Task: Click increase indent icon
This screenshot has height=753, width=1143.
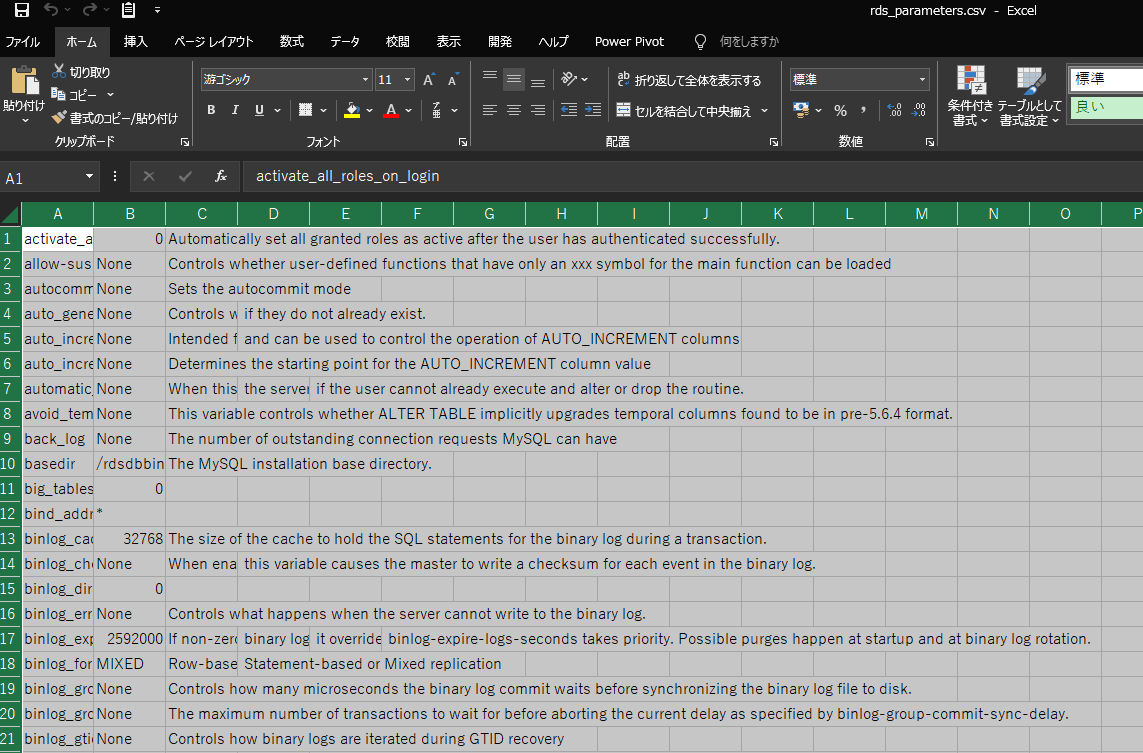Action: 593,110
